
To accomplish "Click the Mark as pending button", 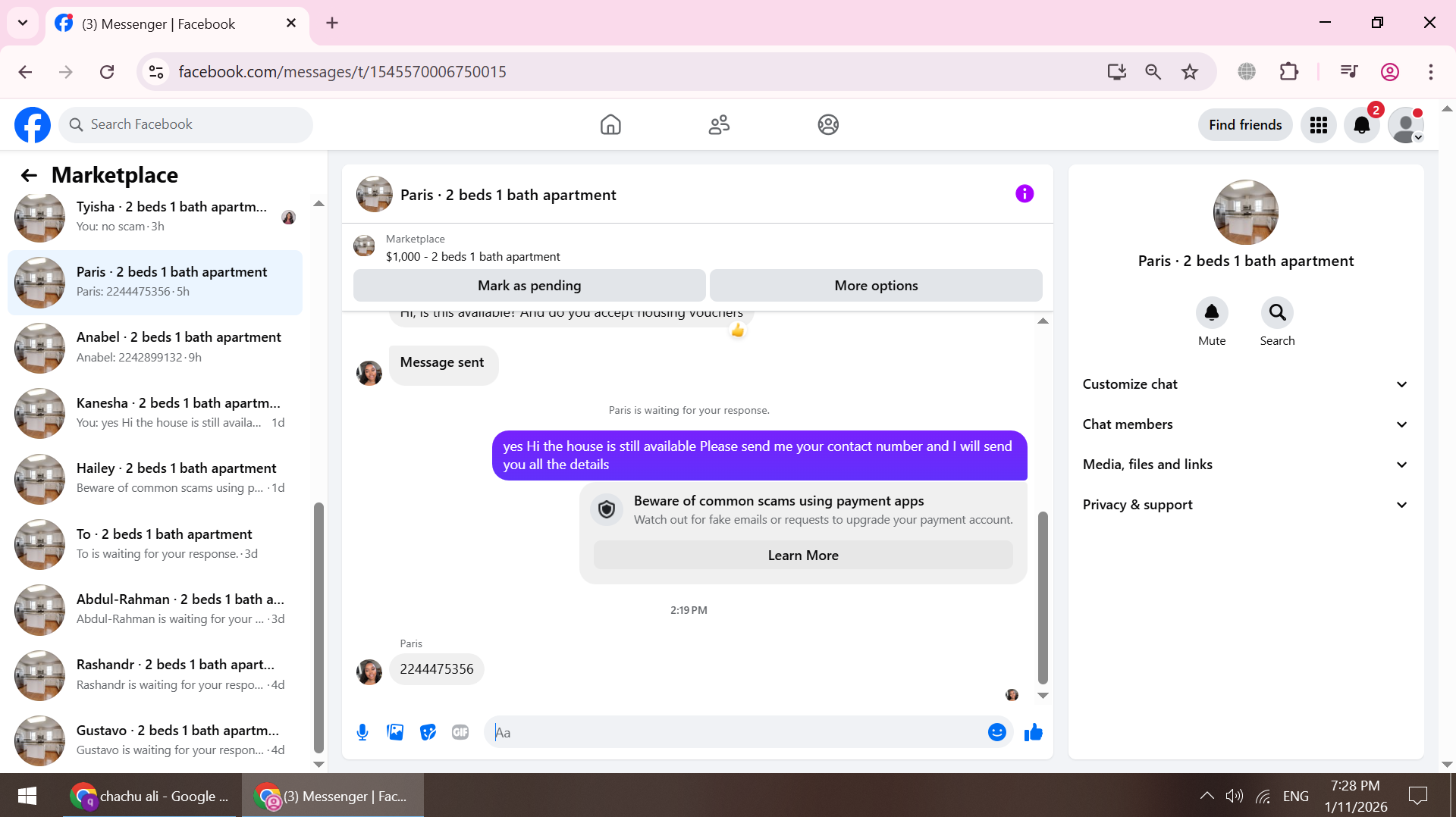I will (529, 286).
